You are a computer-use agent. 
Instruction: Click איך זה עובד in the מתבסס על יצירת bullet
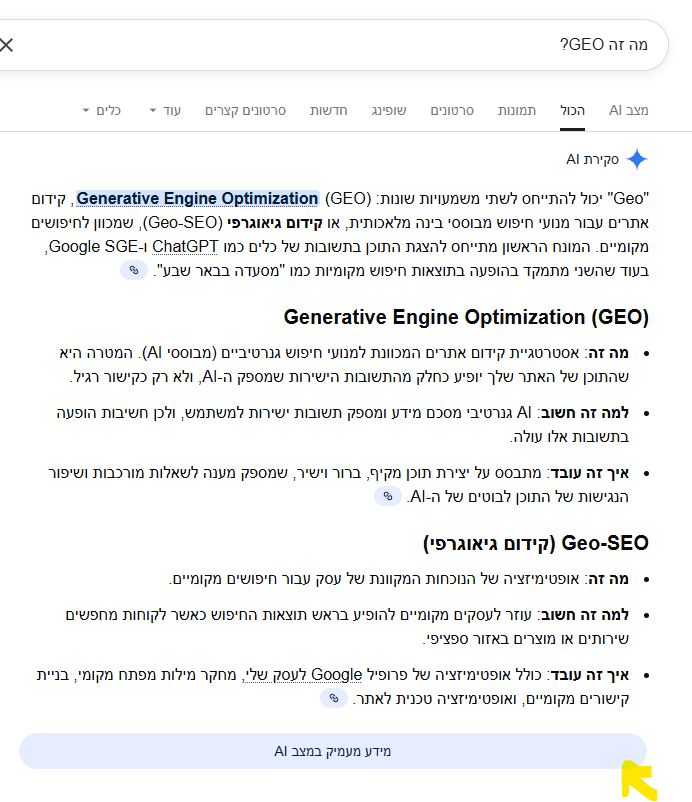click(x=589, y=473)
